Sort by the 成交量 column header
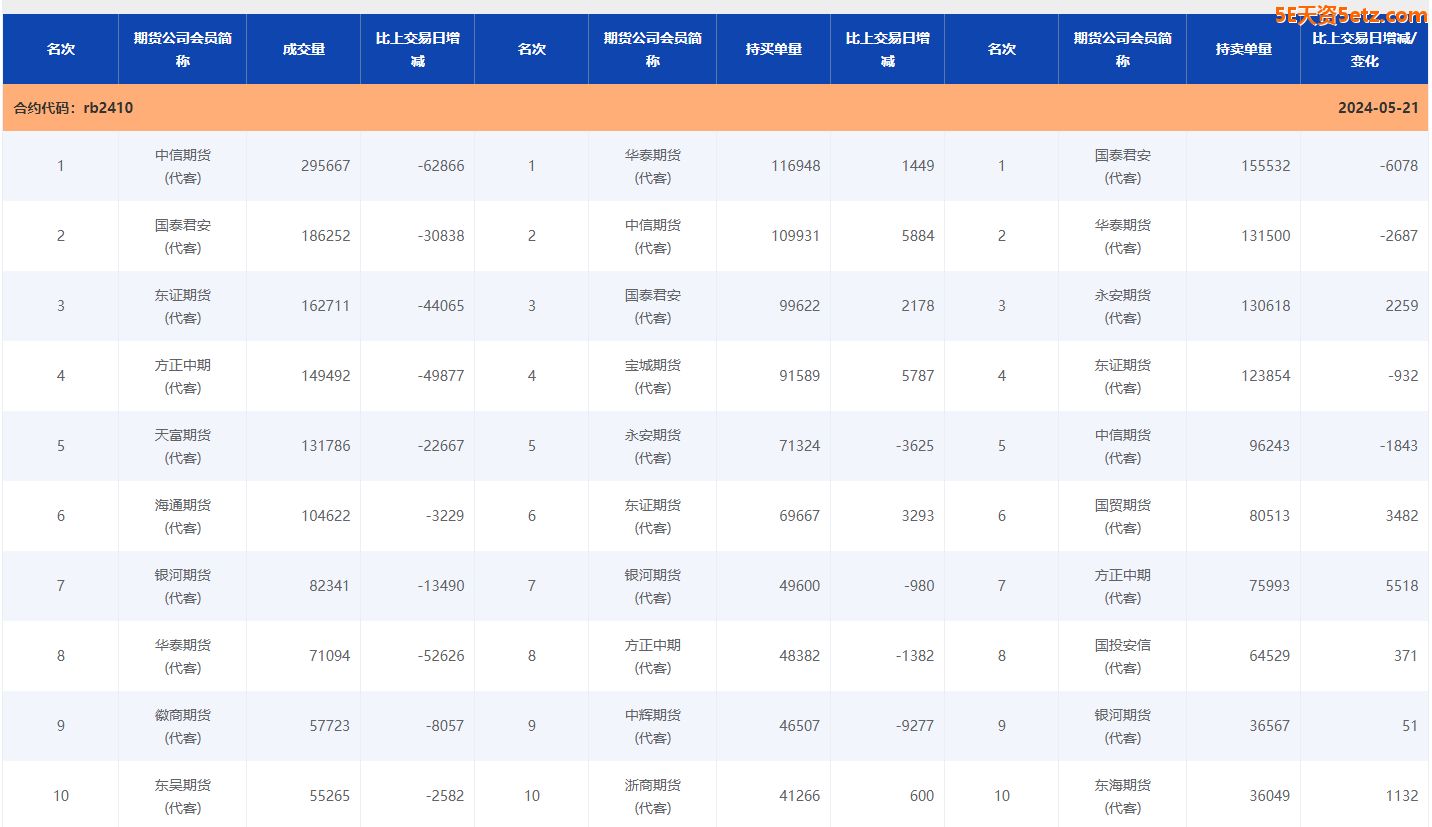This screenshot has height=827, width=1432. click(303, 49)
